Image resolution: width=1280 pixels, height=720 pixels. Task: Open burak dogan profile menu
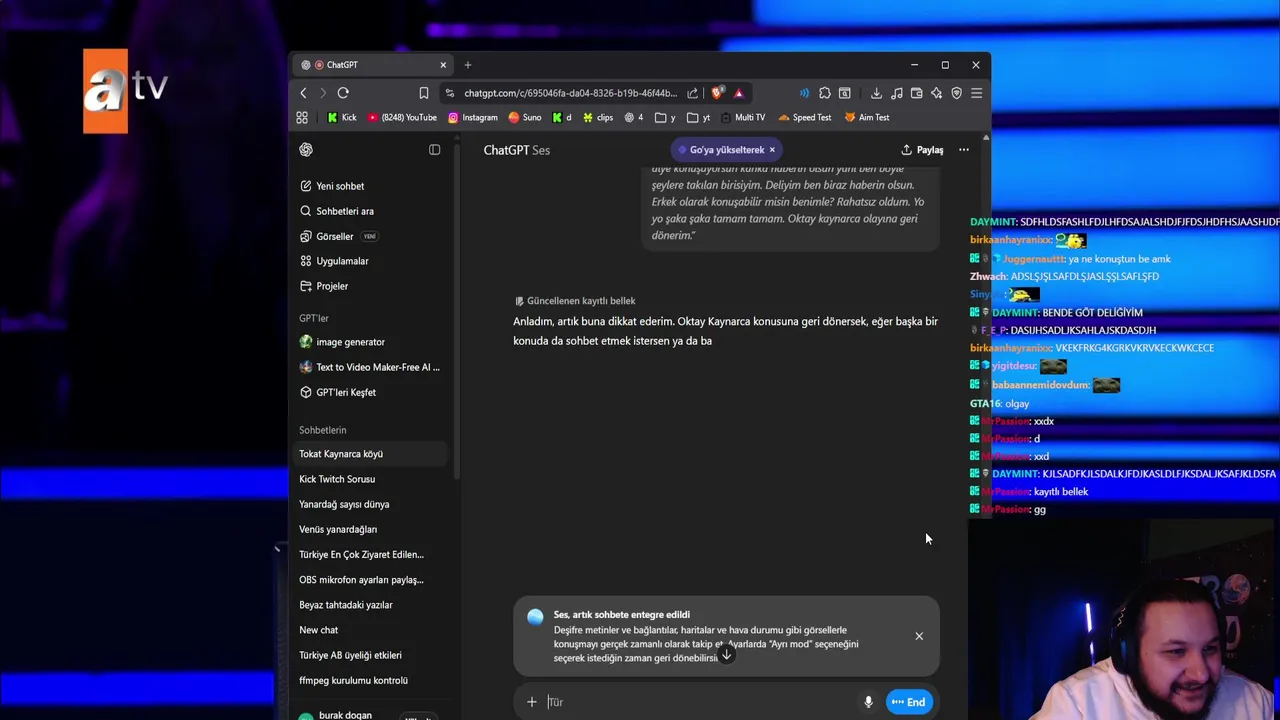click(345, 715)
